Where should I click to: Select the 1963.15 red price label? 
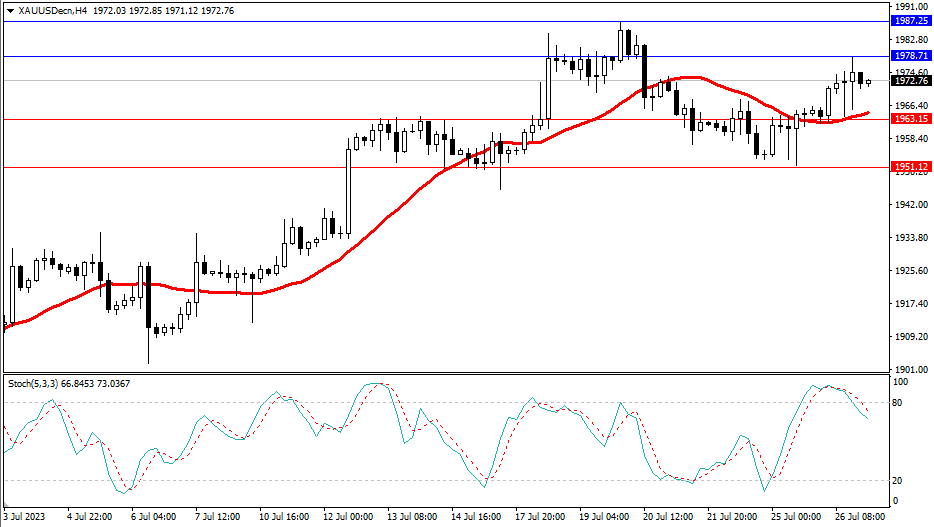coord(910,119)
